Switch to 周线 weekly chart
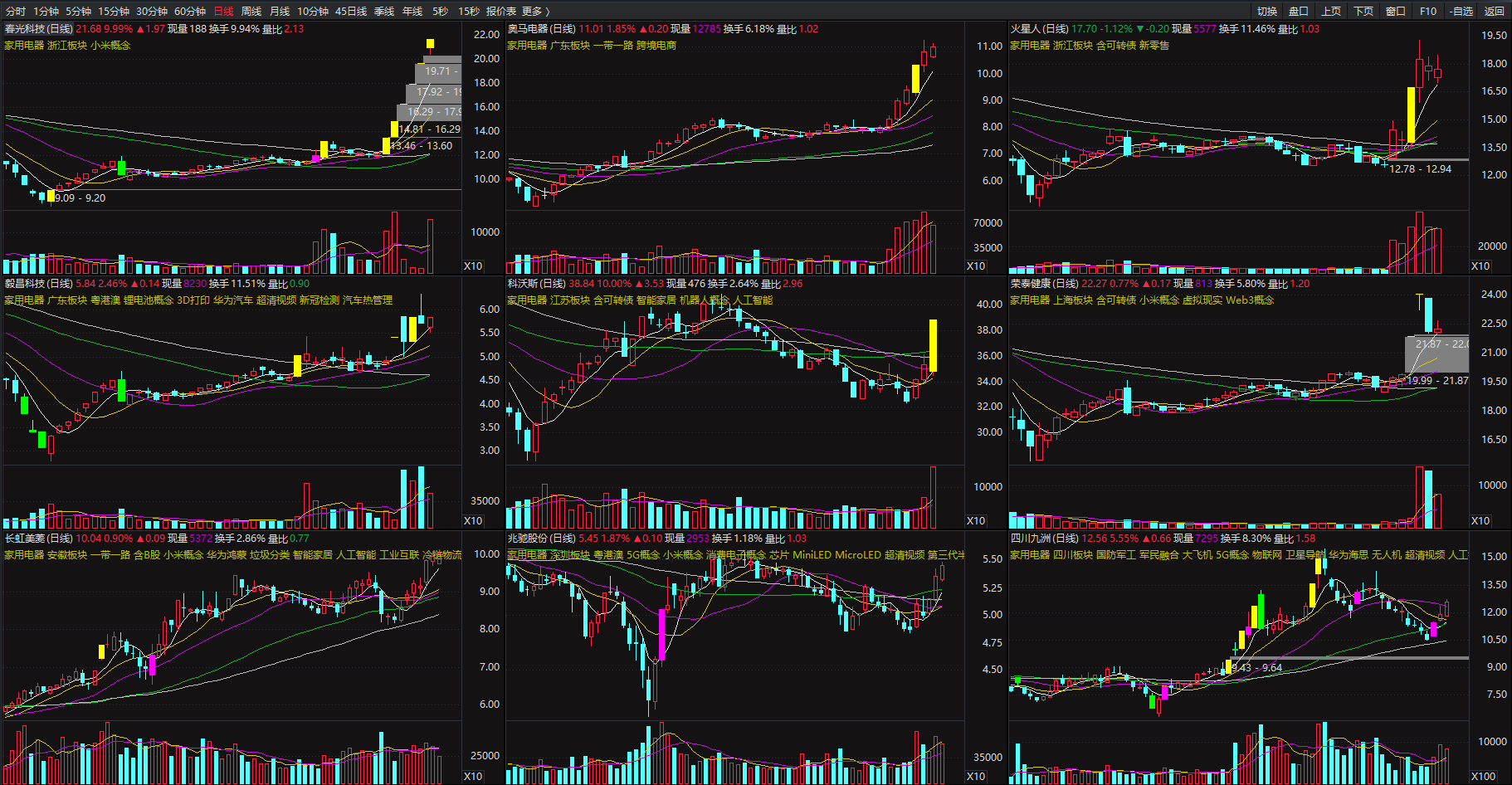 (x=251, y=11)
